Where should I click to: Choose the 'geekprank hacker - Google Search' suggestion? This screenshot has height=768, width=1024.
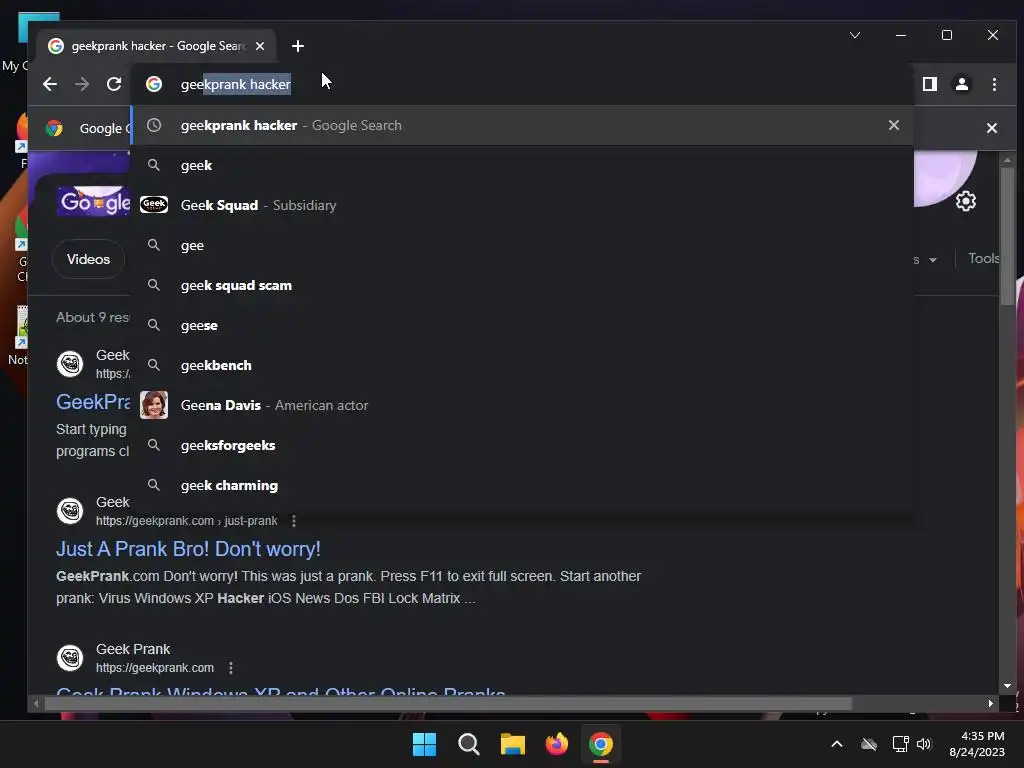click(x=522, y=125)
